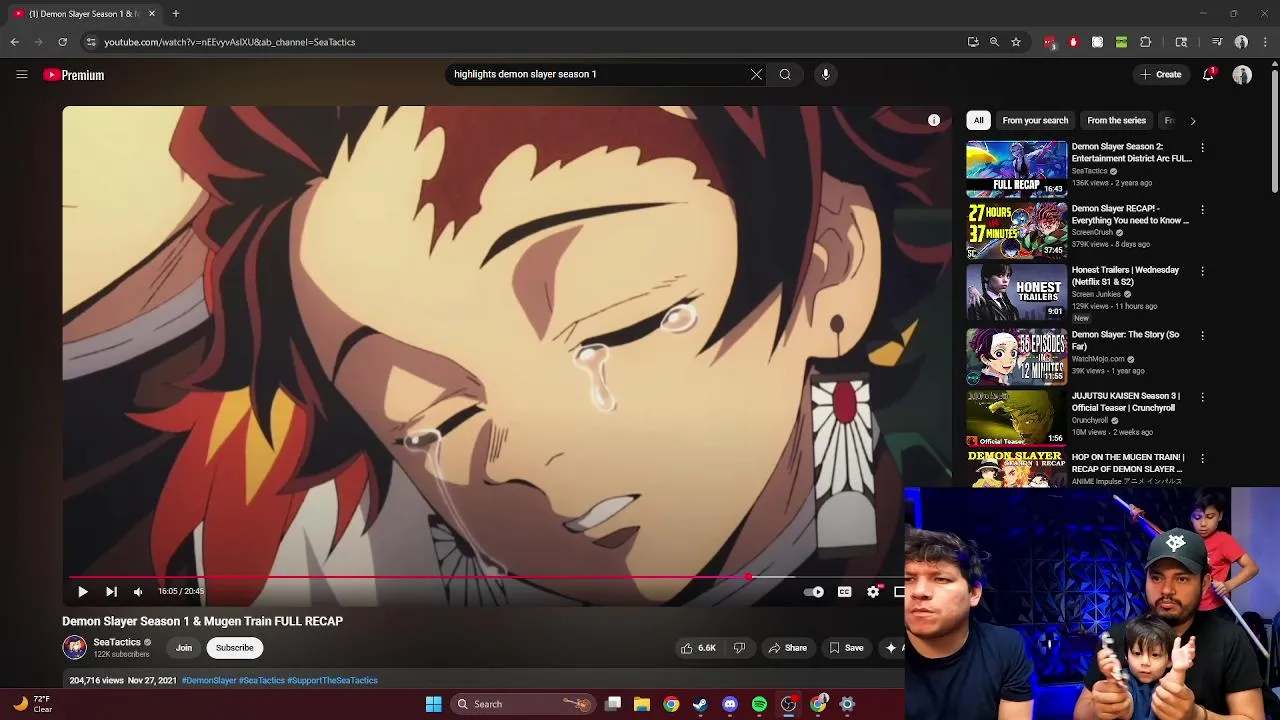Open options for JUJUTSU KAISEN Season 3 video
This screenshot has width=1280, height=720.
(x=1202, y=397)
